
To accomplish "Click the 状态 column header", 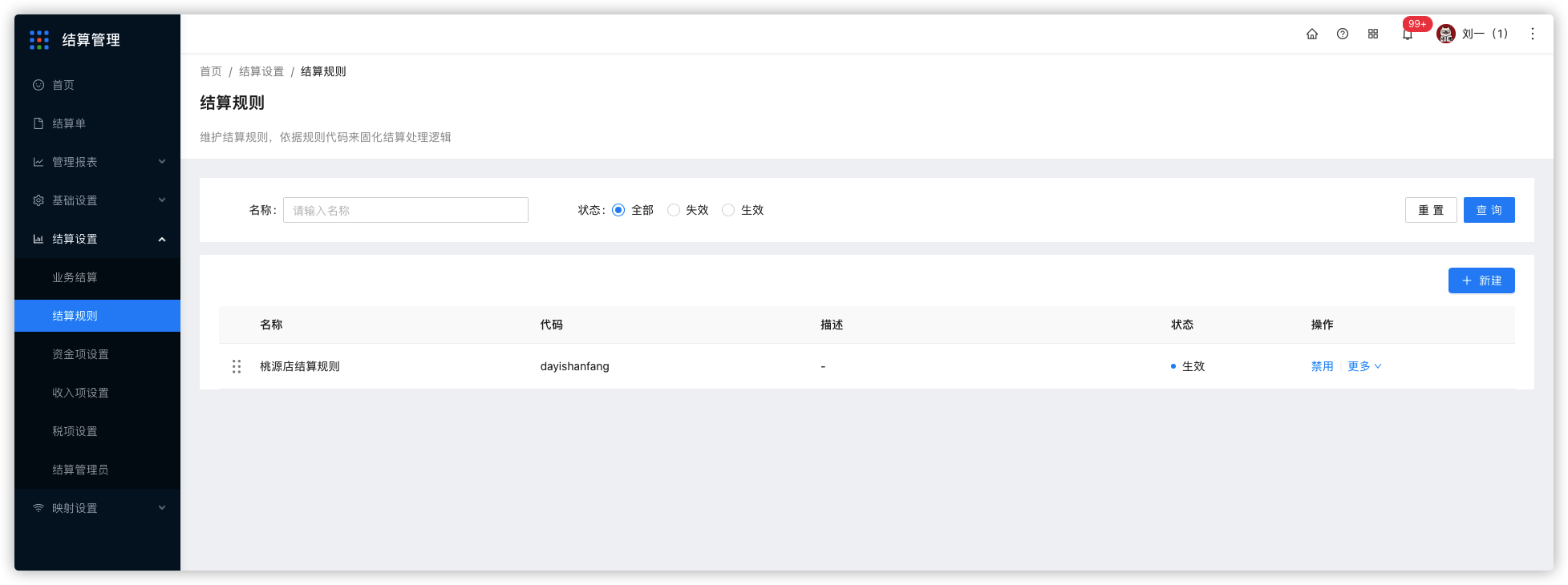I will (x=1182, y=325).
